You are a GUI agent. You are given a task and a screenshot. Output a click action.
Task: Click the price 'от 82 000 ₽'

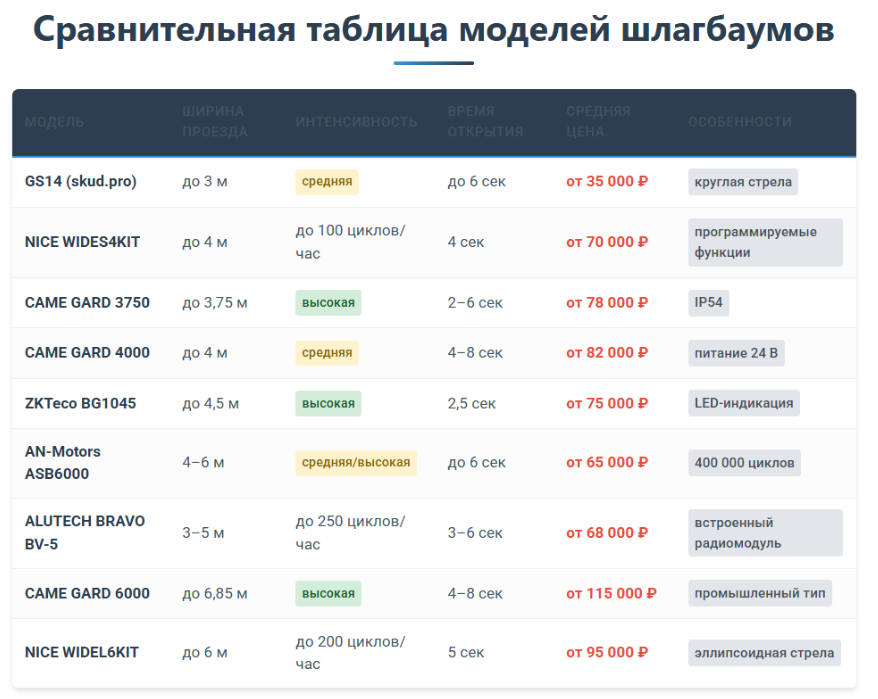(607, 352)
